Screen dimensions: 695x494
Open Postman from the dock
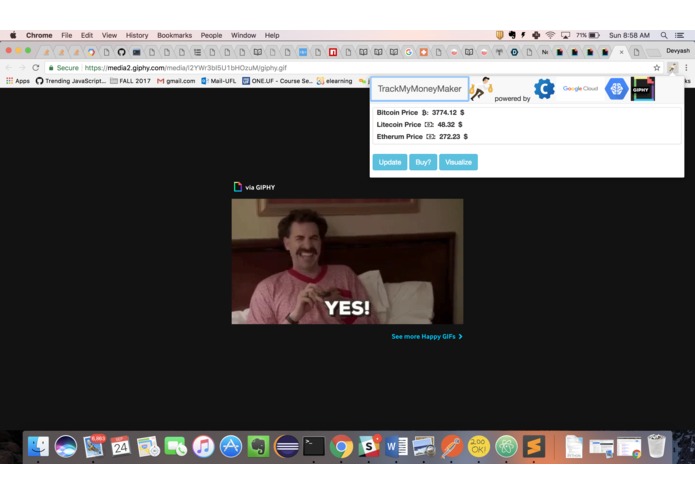451,446
